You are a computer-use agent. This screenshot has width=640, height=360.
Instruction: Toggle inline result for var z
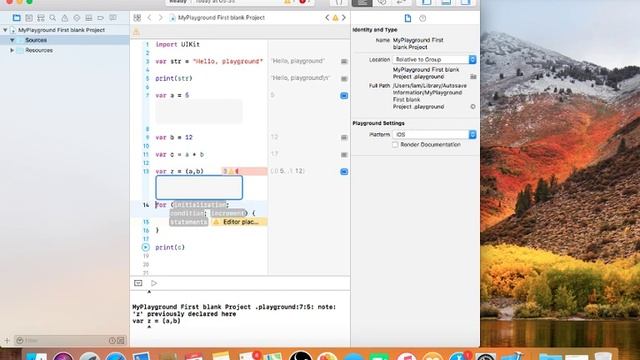coord(344,171)
